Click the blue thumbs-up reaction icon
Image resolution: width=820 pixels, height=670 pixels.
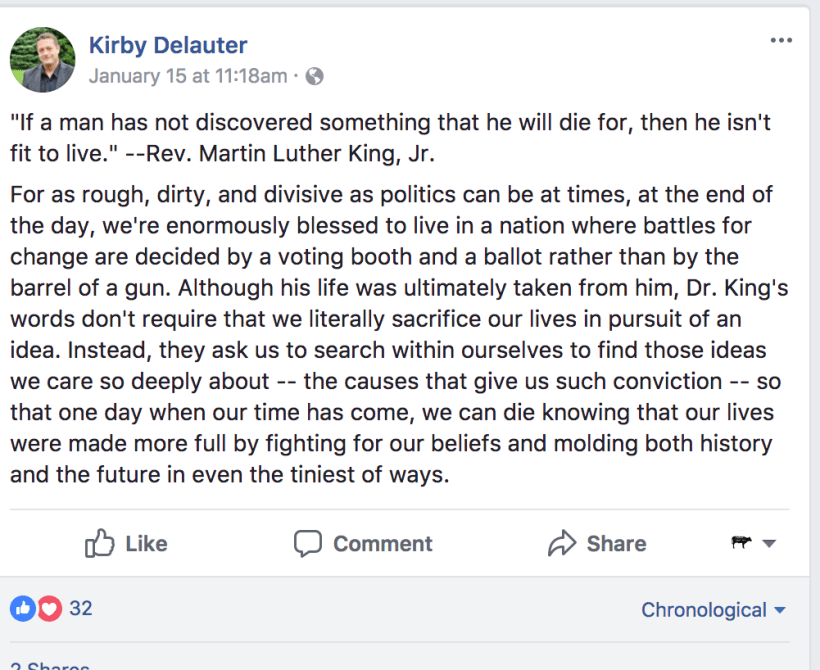point(22,608)
